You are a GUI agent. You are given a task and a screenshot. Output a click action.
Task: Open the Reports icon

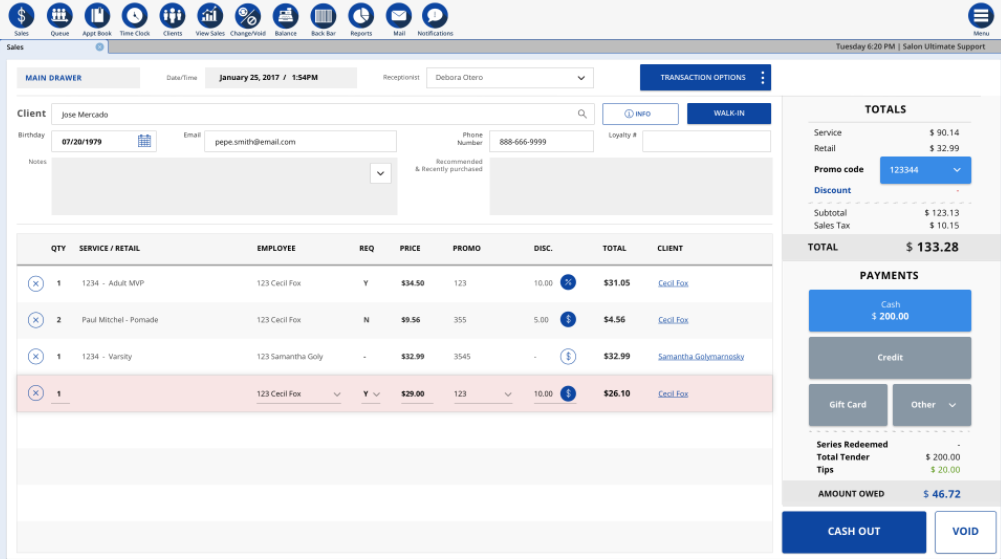pos(361,15)
